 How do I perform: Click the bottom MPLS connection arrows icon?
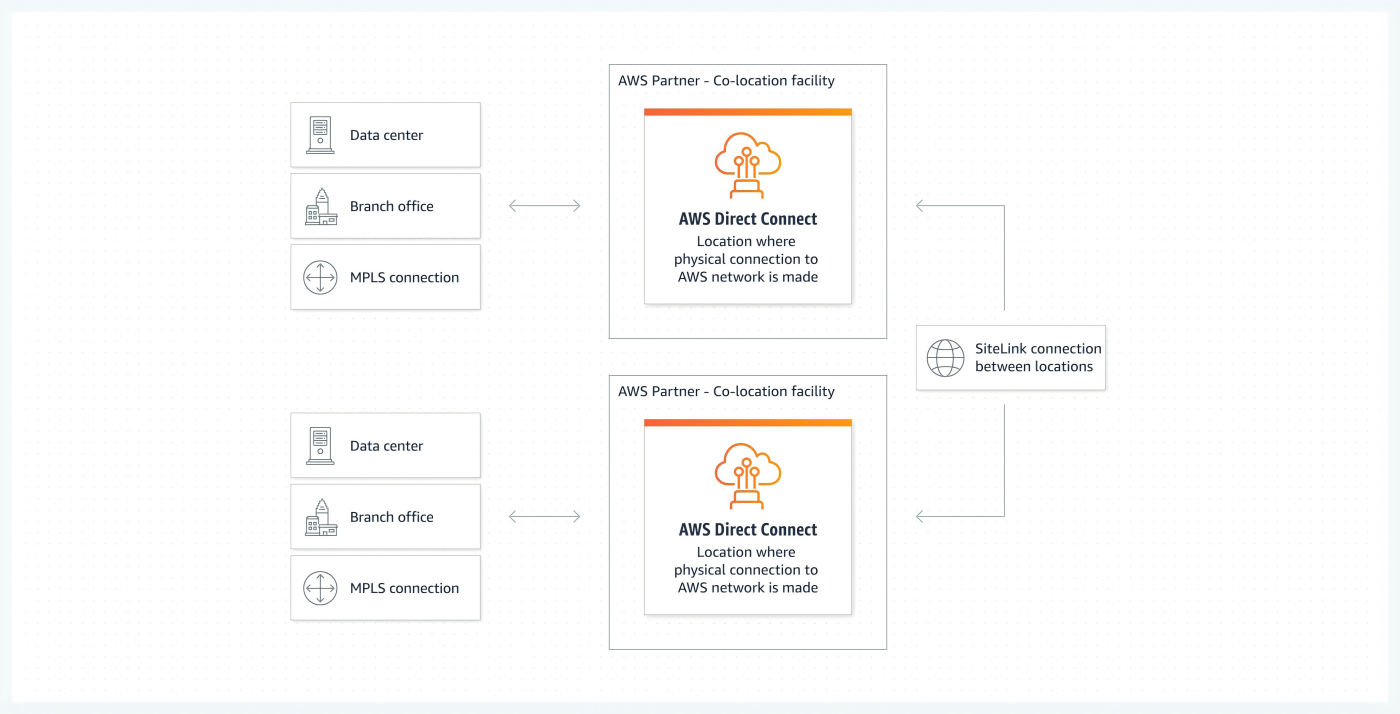pyautogui.click(x=320, y=588)
